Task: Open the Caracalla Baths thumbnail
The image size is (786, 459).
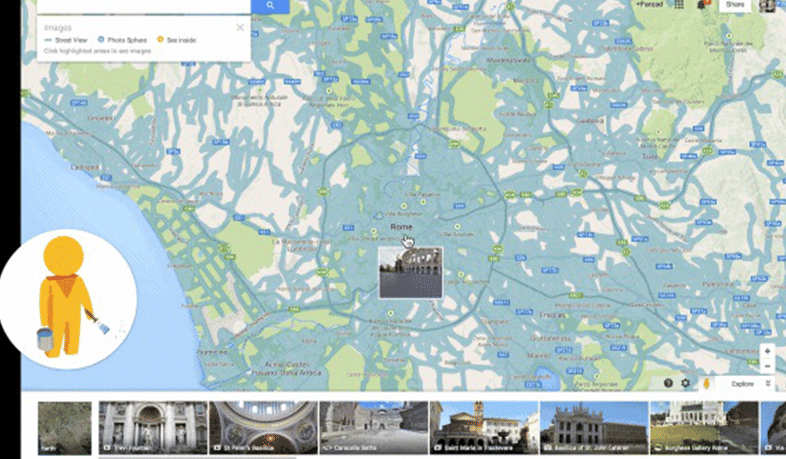Action: (x=373, y=428)
